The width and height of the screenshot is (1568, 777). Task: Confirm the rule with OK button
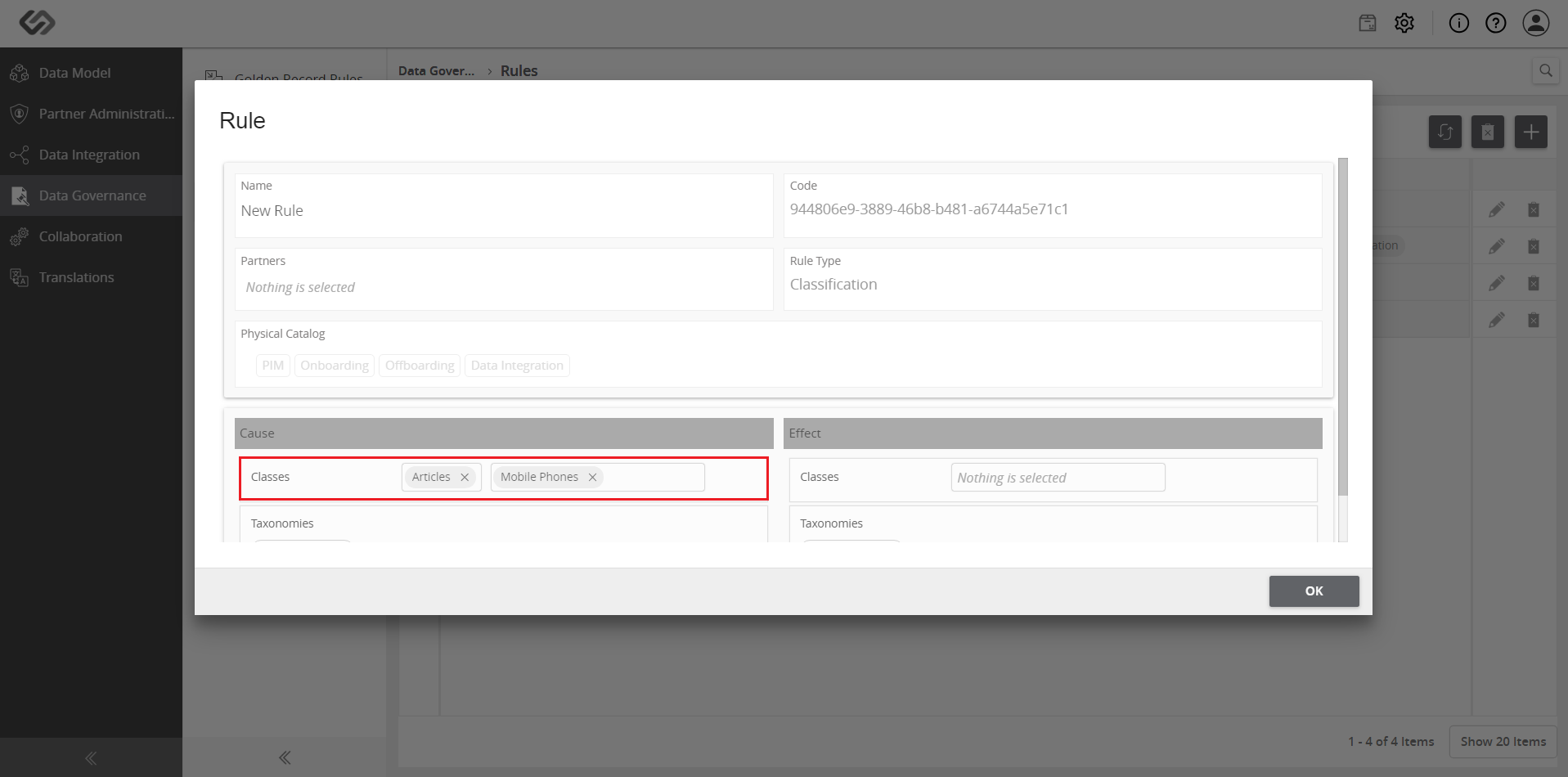click(1314, 591)
